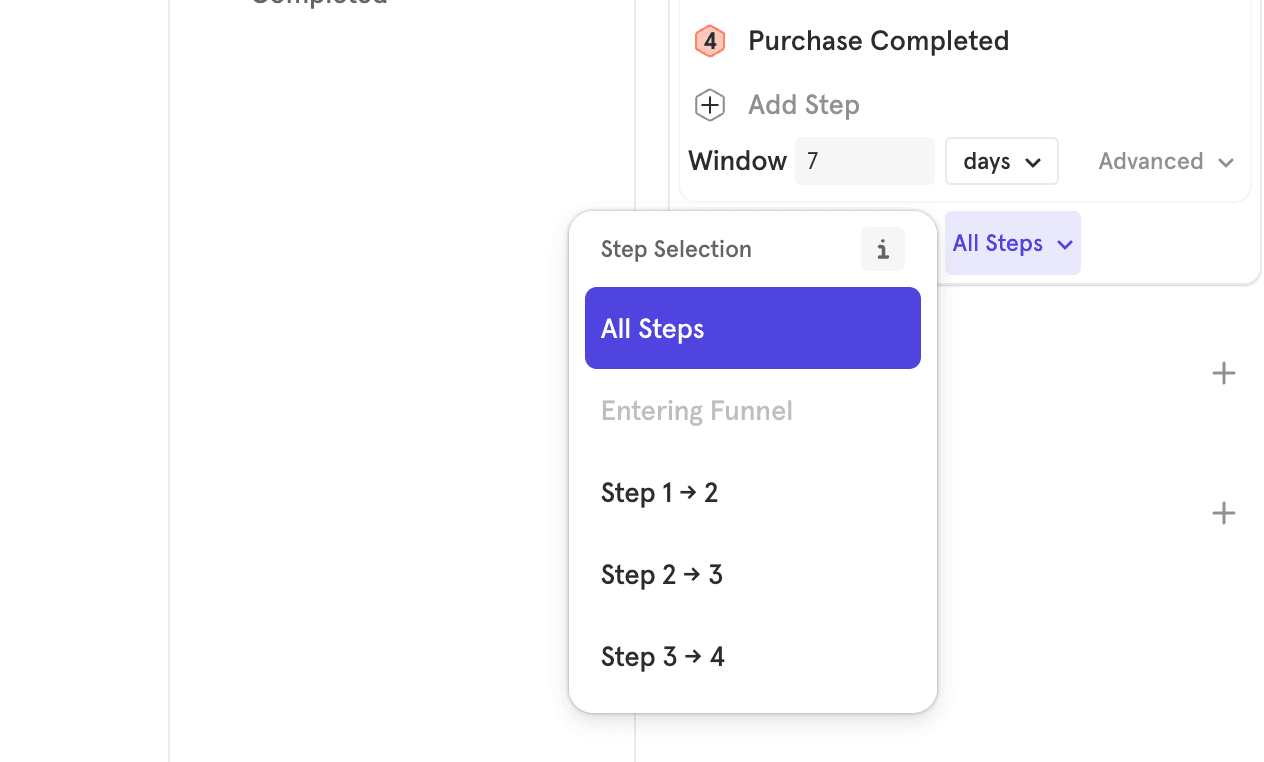Click the Purchase Completed step label
The height and width of the screenshot is (762, 1264).
(x=878, y=41)
